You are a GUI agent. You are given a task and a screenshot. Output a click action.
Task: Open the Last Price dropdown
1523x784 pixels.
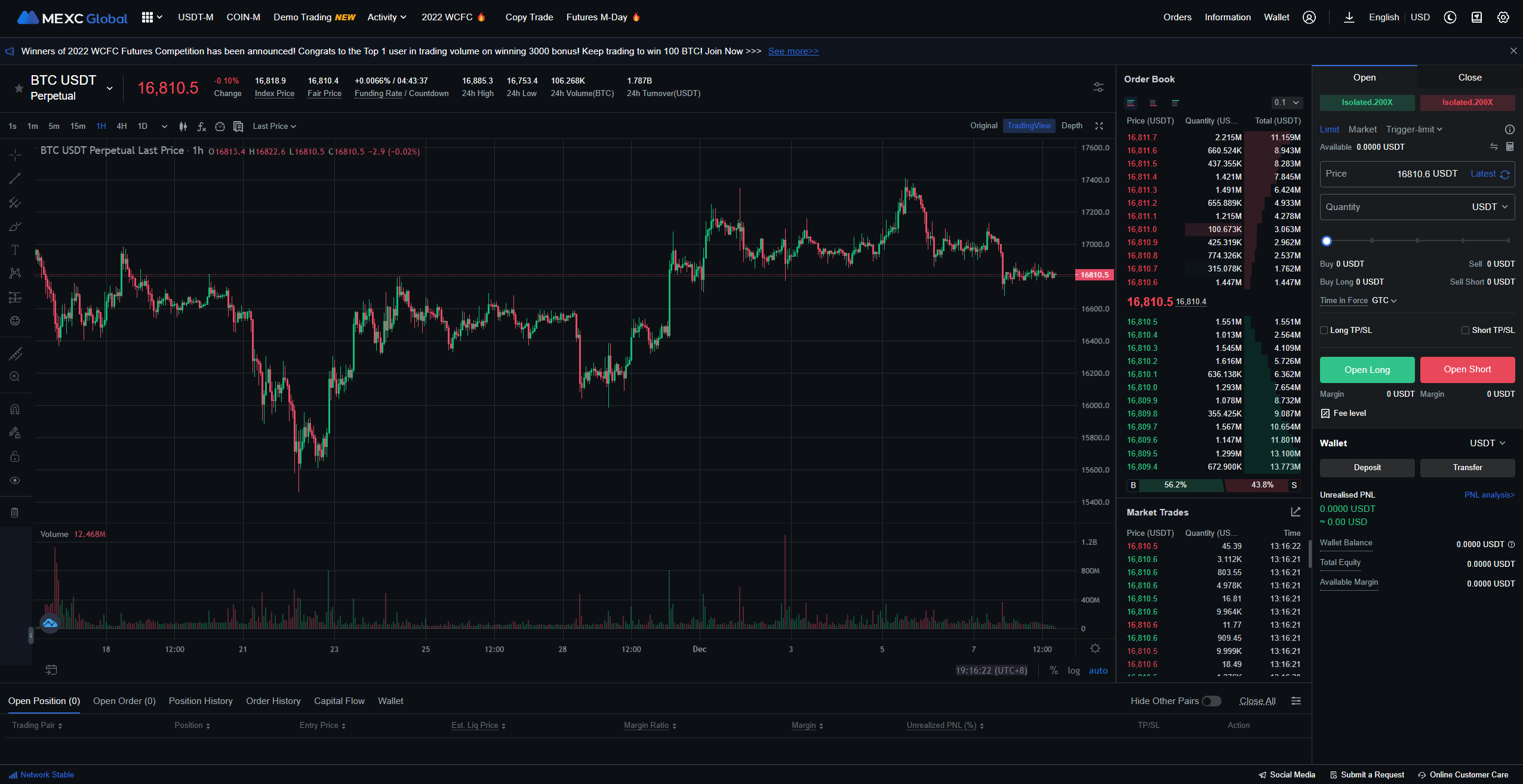[x=274, y=126]
